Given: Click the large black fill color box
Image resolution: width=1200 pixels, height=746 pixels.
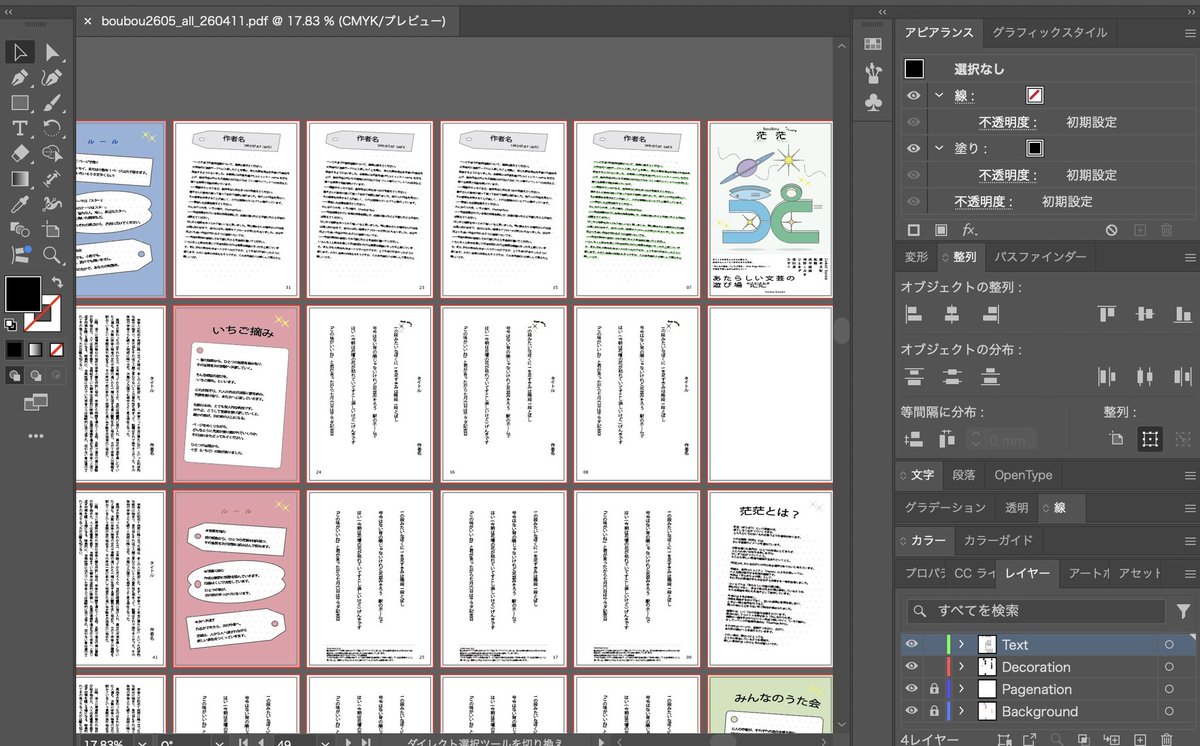Looking at the screenshot, I should [x=23, y=295].
